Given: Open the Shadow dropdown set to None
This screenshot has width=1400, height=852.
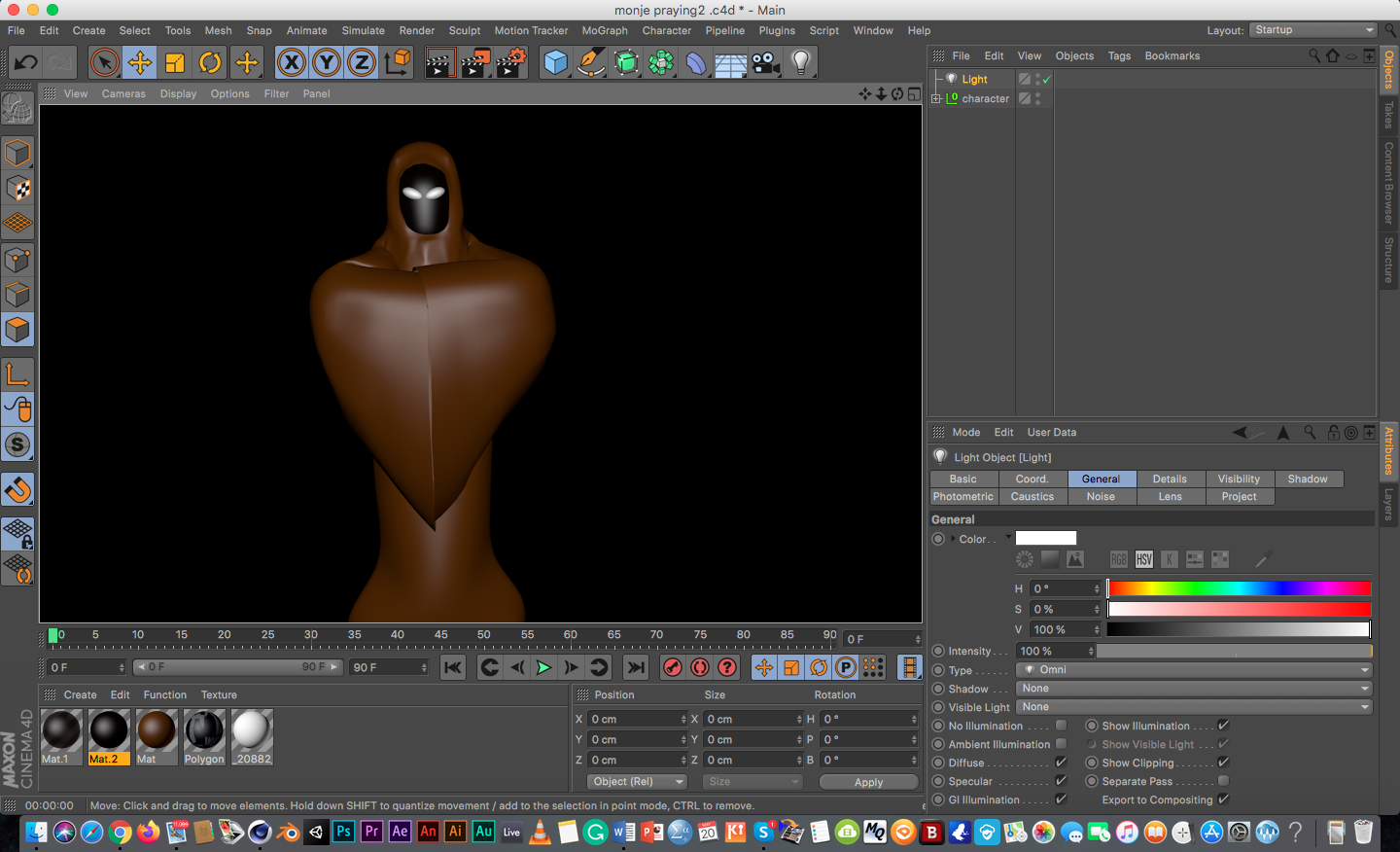Looking at the screenshot, I should click(x=1195, y=689).
